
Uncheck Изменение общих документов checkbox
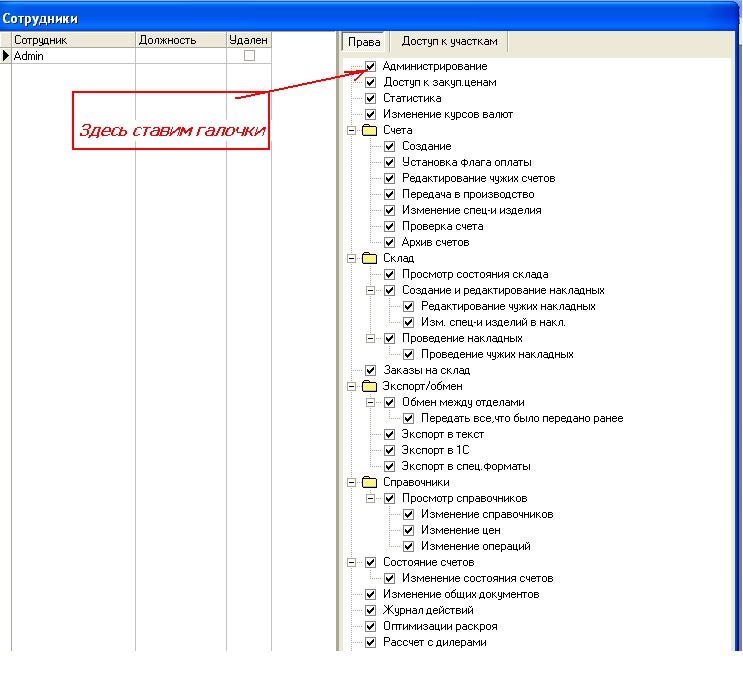click(x=371, y=594)
